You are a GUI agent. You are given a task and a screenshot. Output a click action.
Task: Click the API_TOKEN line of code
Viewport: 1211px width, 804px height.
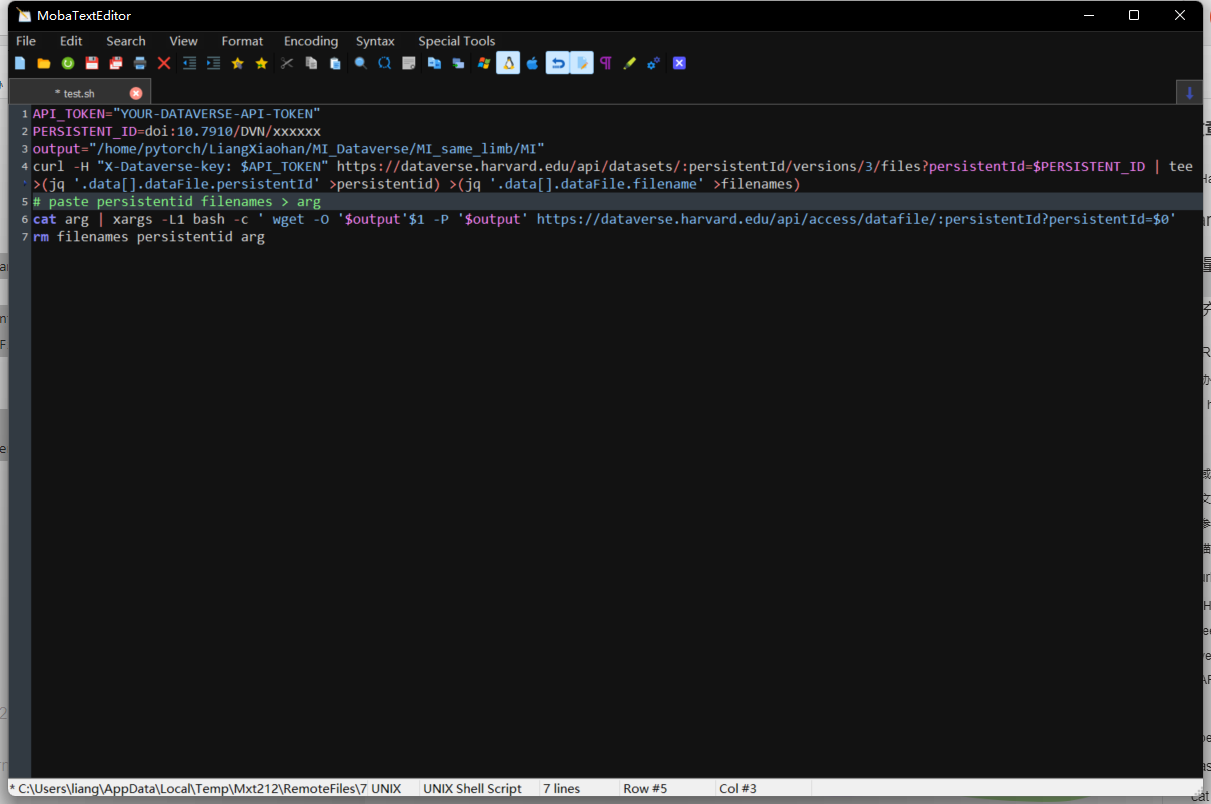click(x=176, y=114)
